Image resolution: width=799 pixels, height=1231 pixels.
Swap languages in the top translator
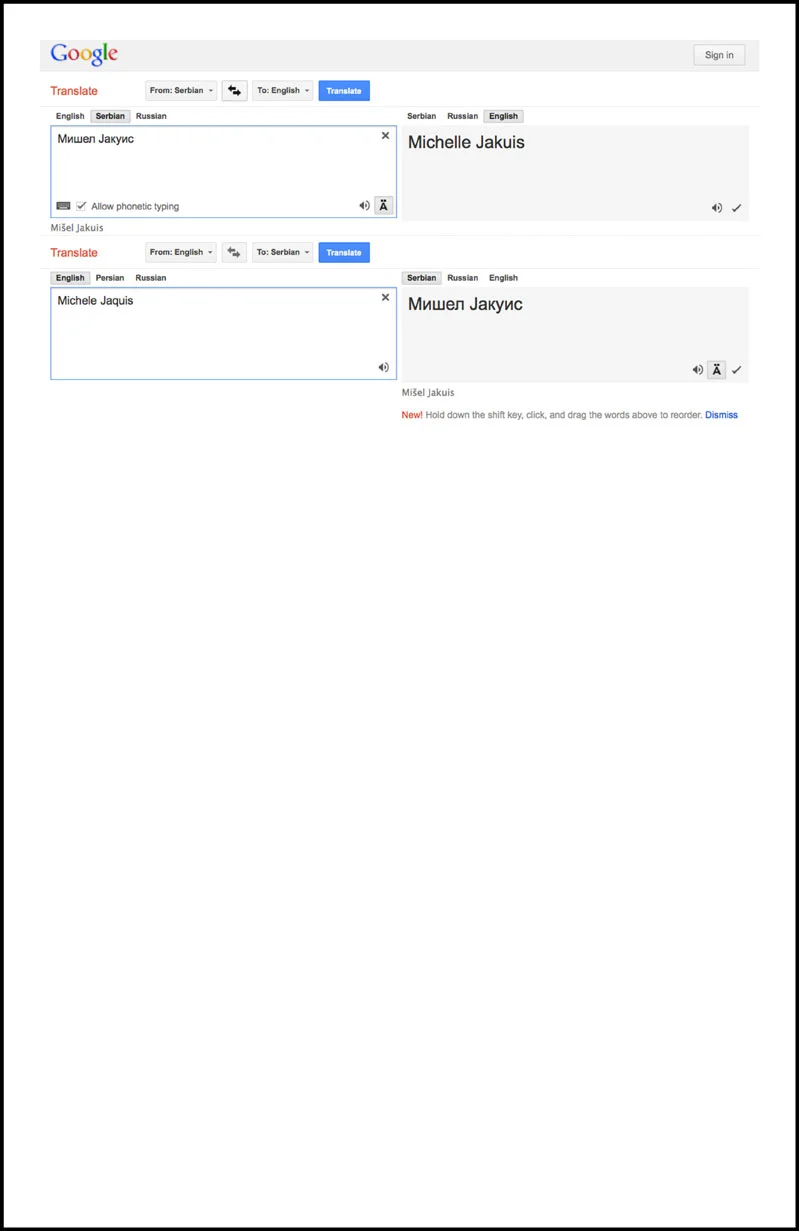coord(234,91)
